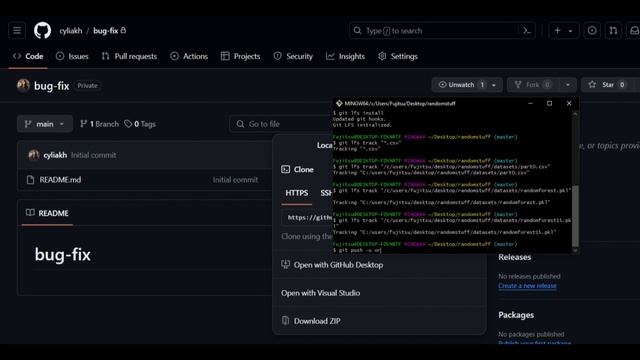Click the zip file icon beside Download ZIP
This screenshot has height=360, width=640.
285,321
